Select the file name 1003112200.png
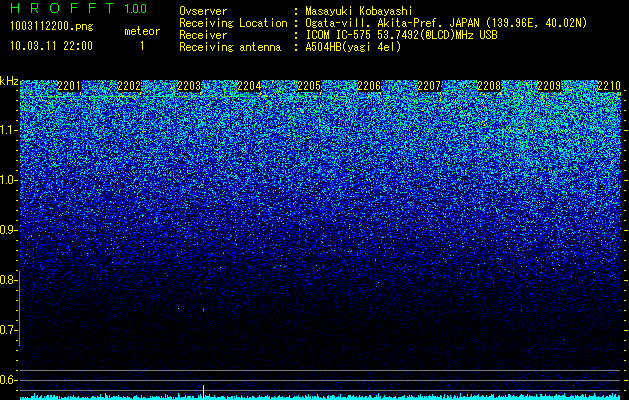Viewport: 629px width, 400px height. pyautogui.click(x=51, y=26)
